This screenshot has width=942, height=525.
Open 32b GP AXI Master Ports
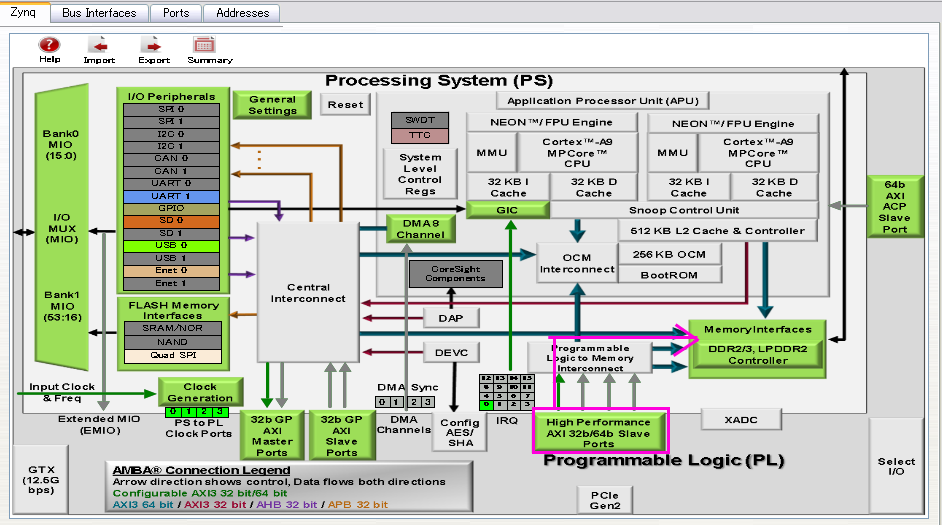click(272, 435)
